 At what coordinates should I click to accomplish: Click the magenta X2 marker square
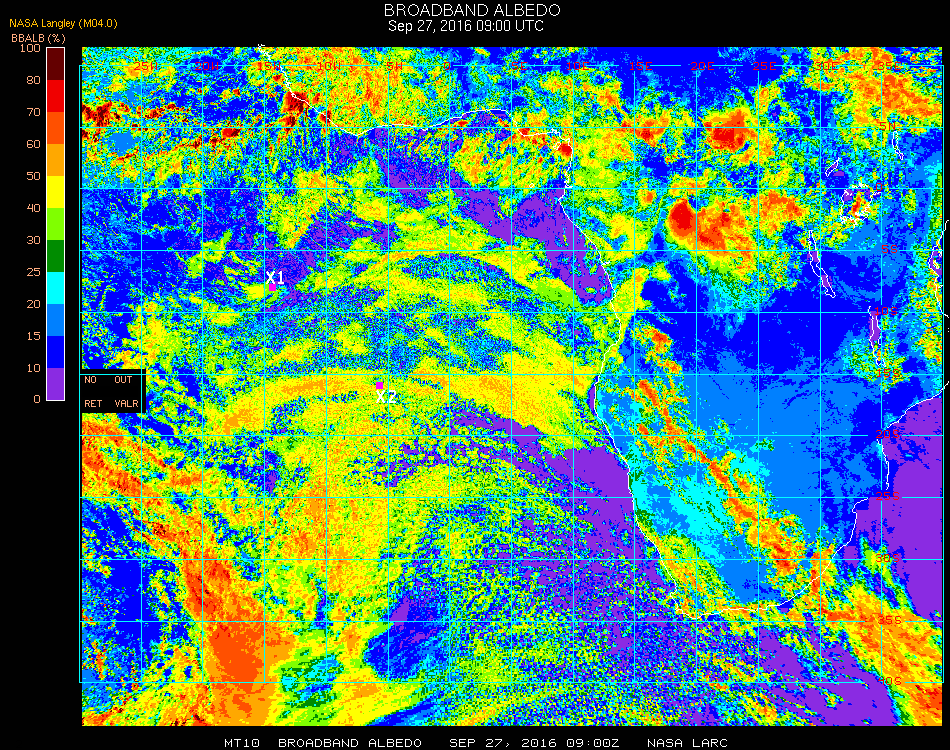coord(379,385)
